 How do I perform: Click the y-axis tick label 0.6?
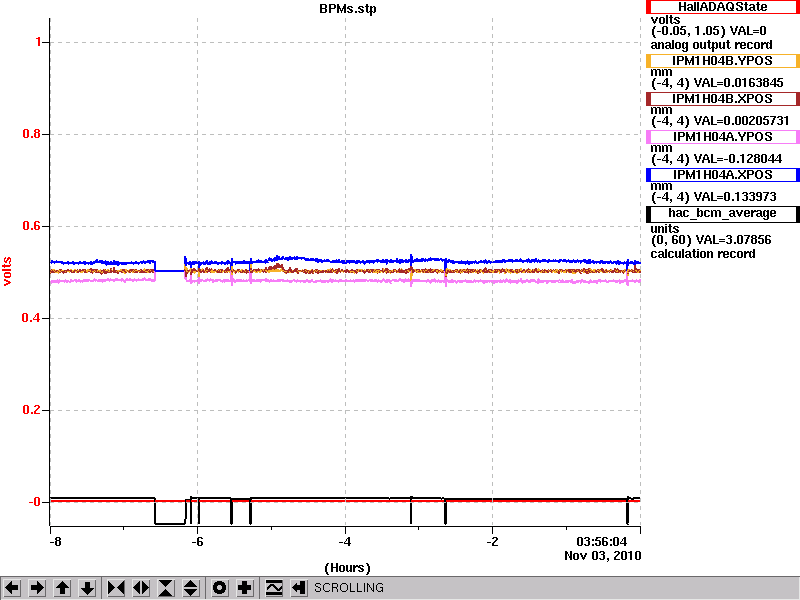(32, 226)
